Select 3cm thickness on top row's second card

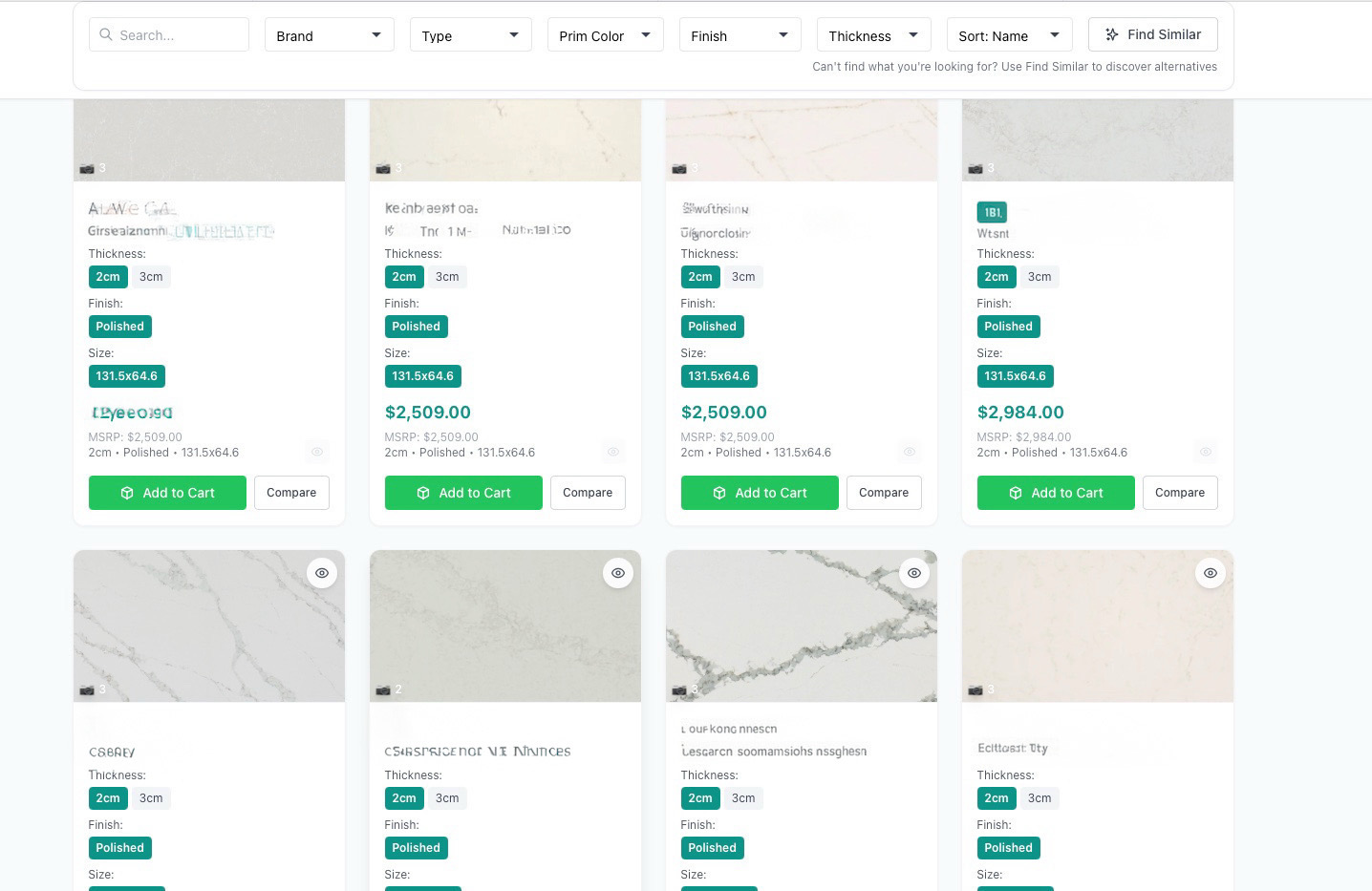(x=447, y=277)
